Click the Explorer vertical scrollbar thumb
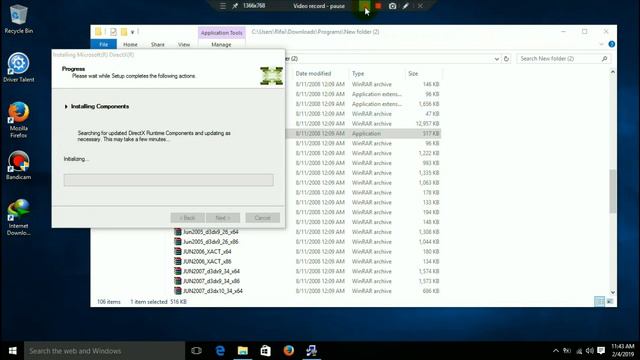Viewport: 640px width, 360px height. click(613, 191)
